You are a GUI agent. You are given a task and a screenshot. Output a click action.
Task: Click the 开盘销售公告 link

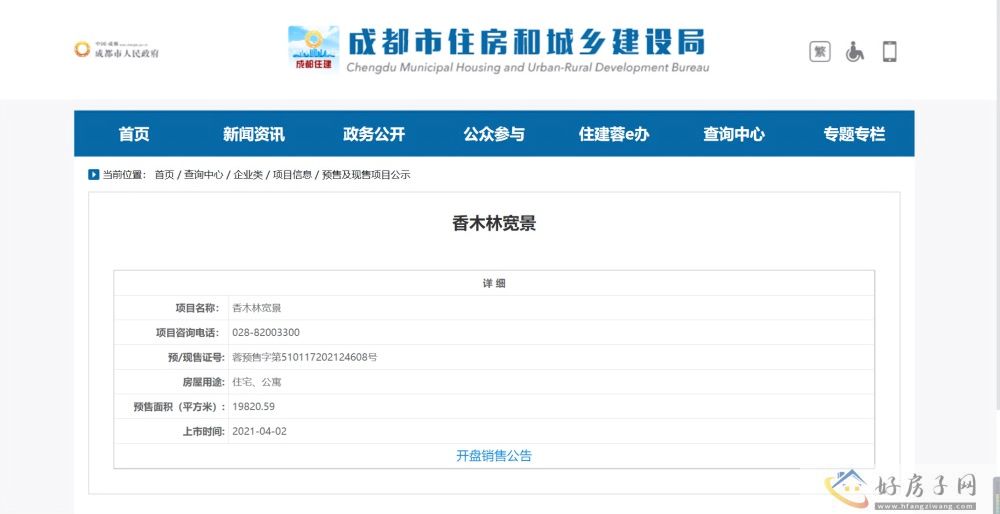tap(494, 456)
